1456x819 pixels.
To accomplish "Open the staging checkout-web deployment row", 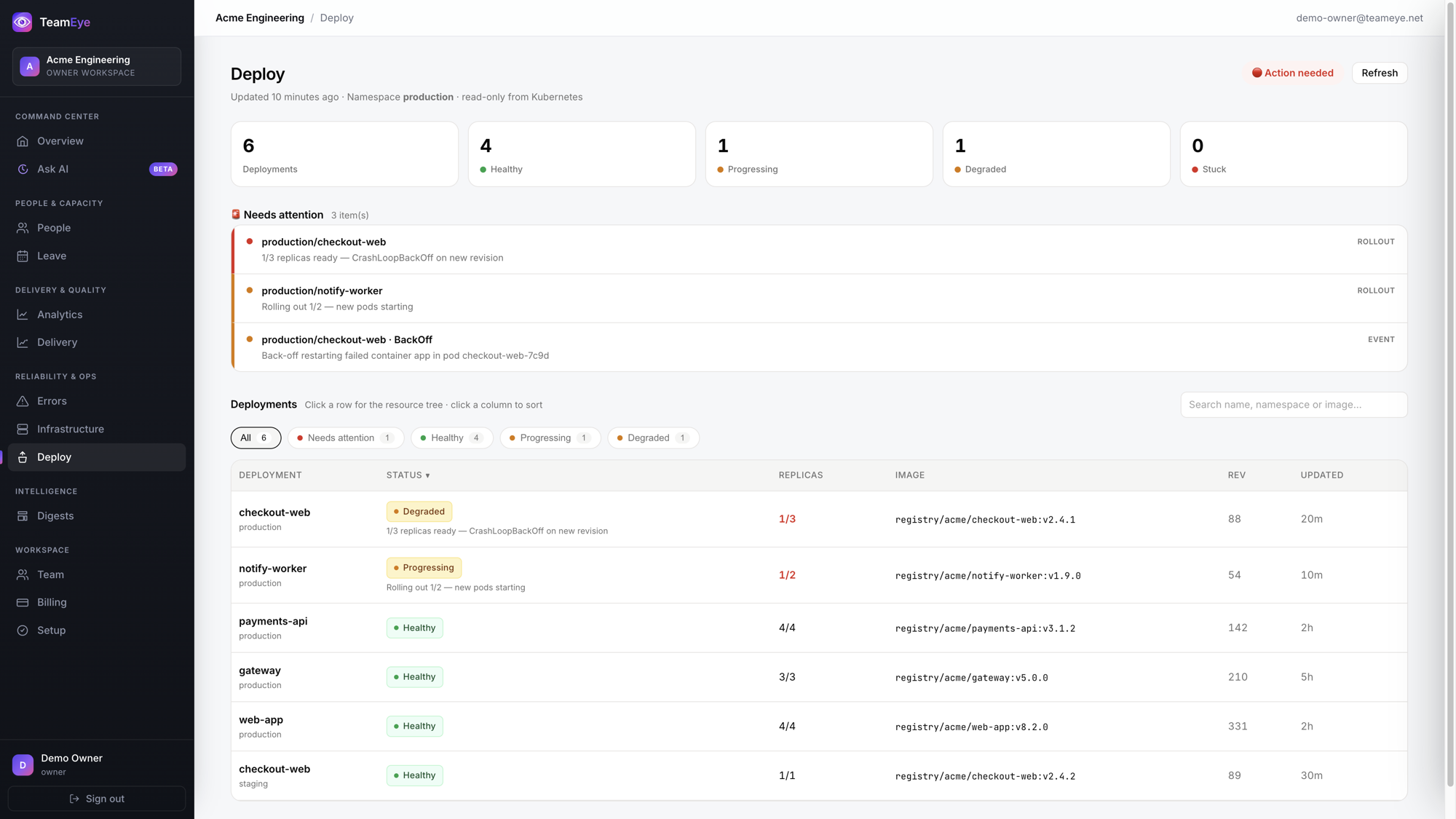I will pyautogui.click(x=819, y=776).
